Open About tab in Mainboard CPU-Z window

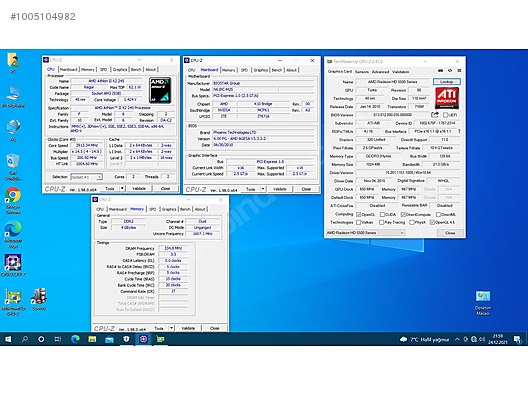coord(292,70)
